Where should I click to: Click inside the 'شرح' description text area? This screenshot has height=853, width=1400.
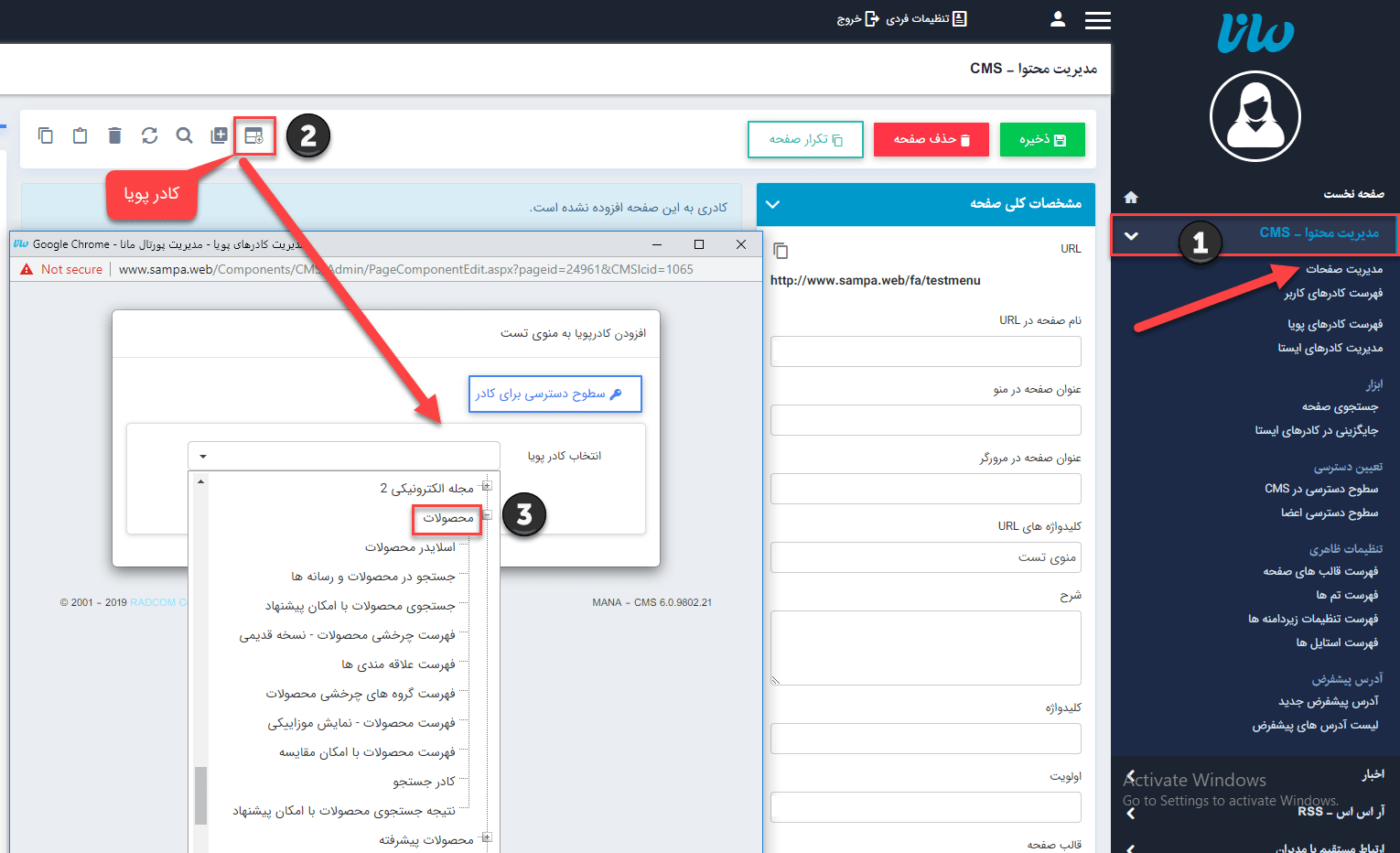point(925,646)
